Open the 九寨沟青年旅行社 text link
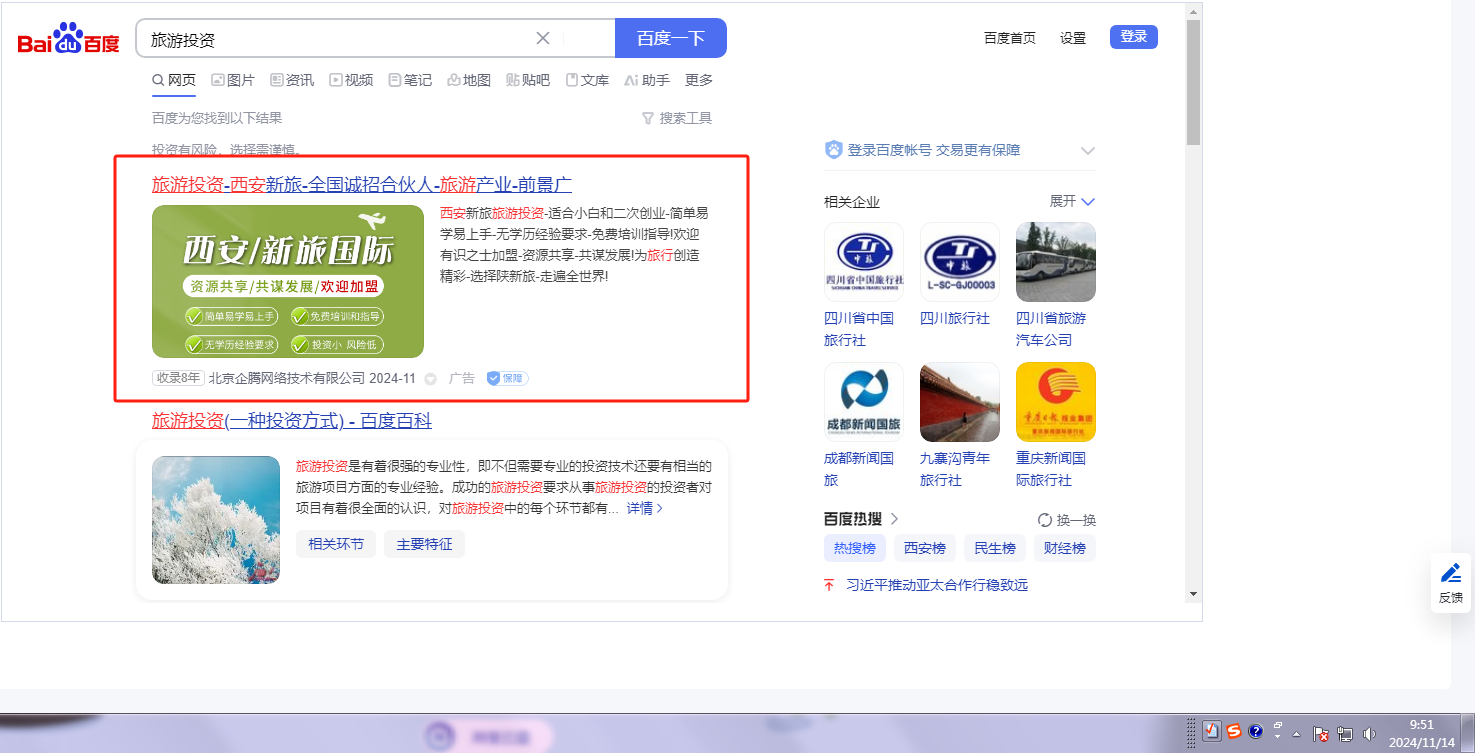 point(955,469)
